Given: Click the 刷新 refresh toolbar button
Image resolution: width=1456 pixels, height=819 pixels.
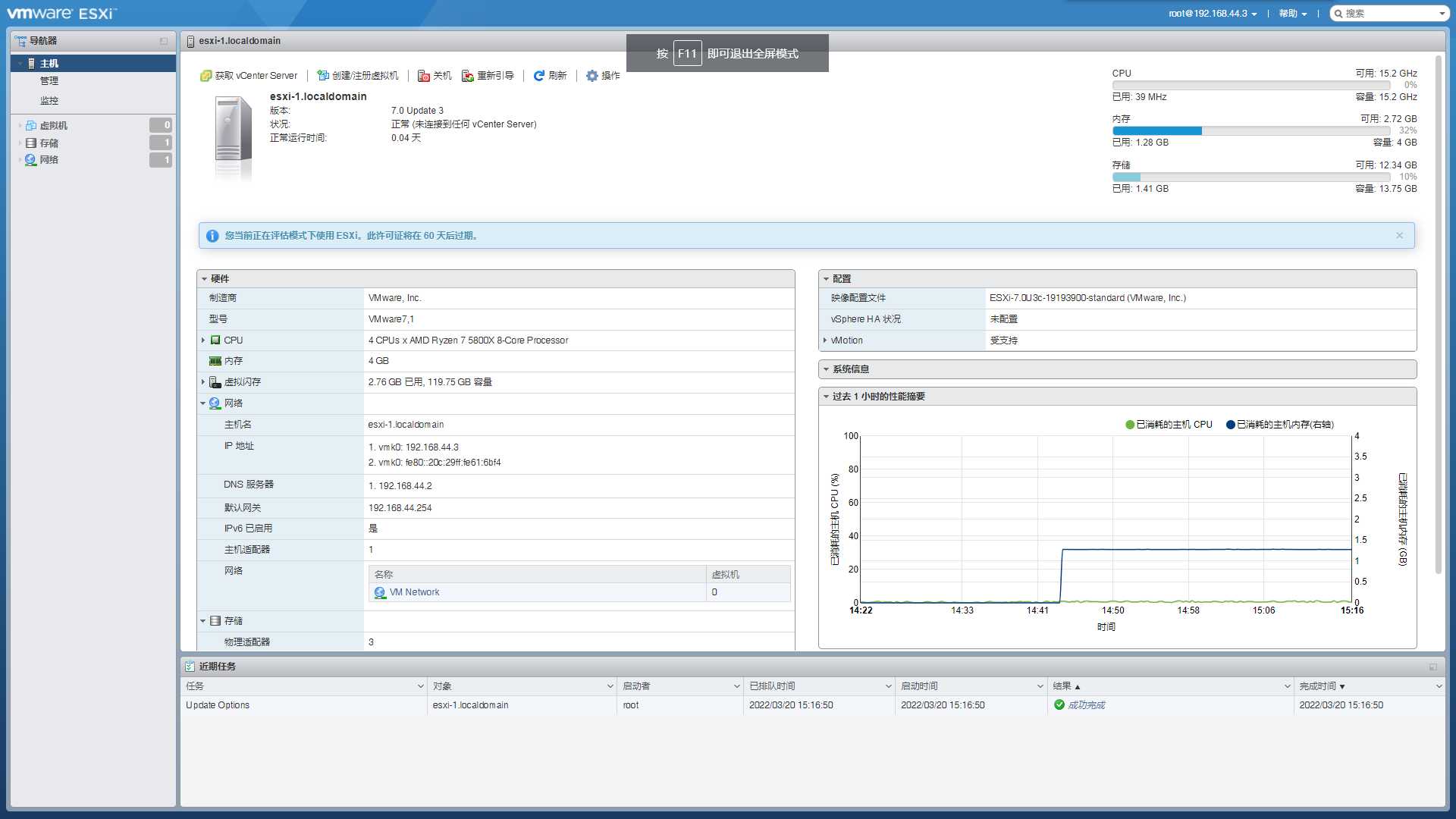Looking at the screenshot, I should [550, 76].
